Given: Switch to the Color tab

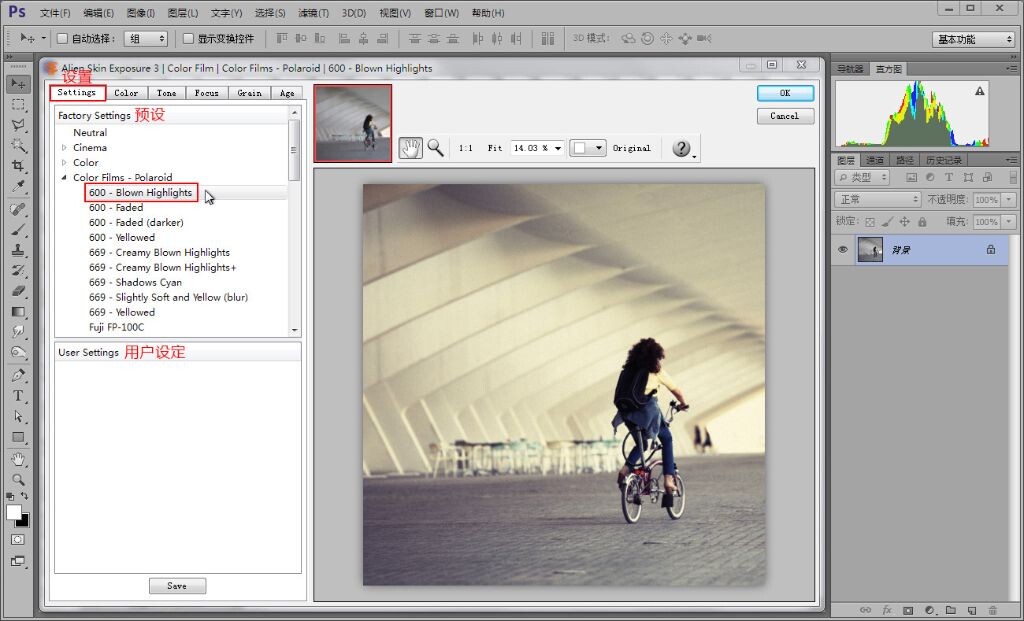Looking at the screenshot, I should [126, 93].
